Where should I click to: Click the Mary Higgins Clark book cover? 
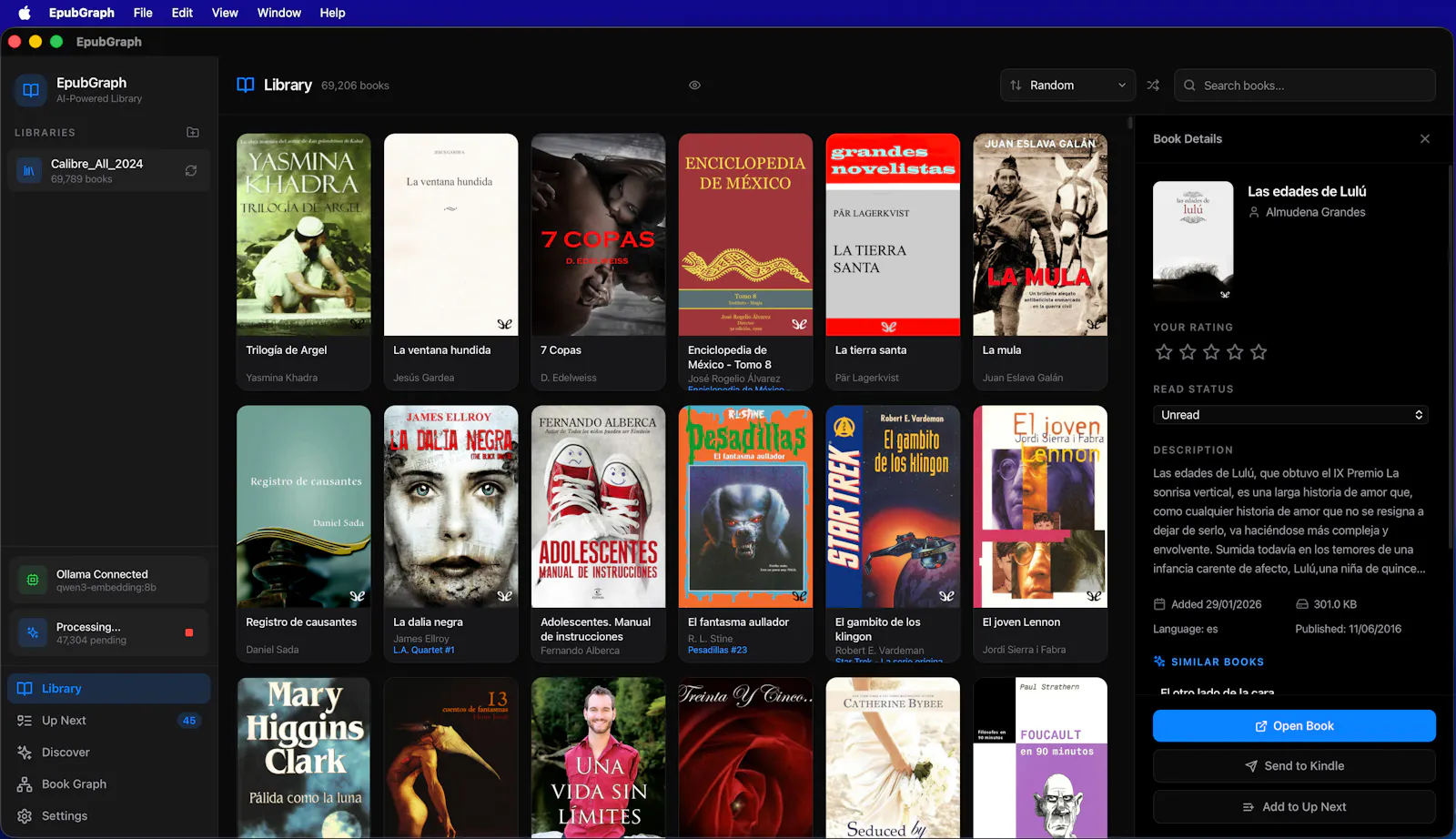pyautogui.click(x=304, y=758)
